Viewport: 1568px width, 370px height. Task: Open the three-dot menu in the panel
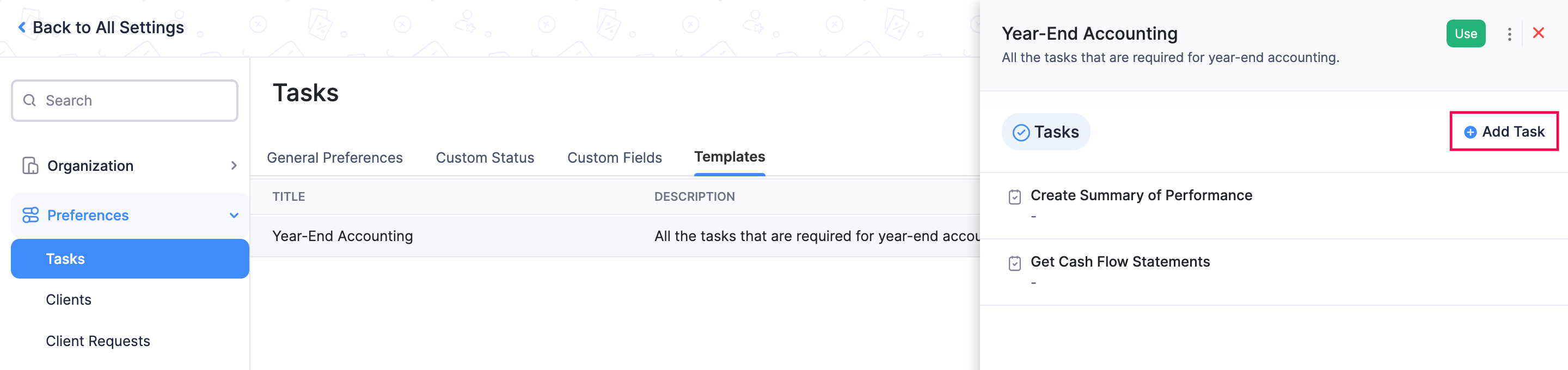pos(1510,34)
